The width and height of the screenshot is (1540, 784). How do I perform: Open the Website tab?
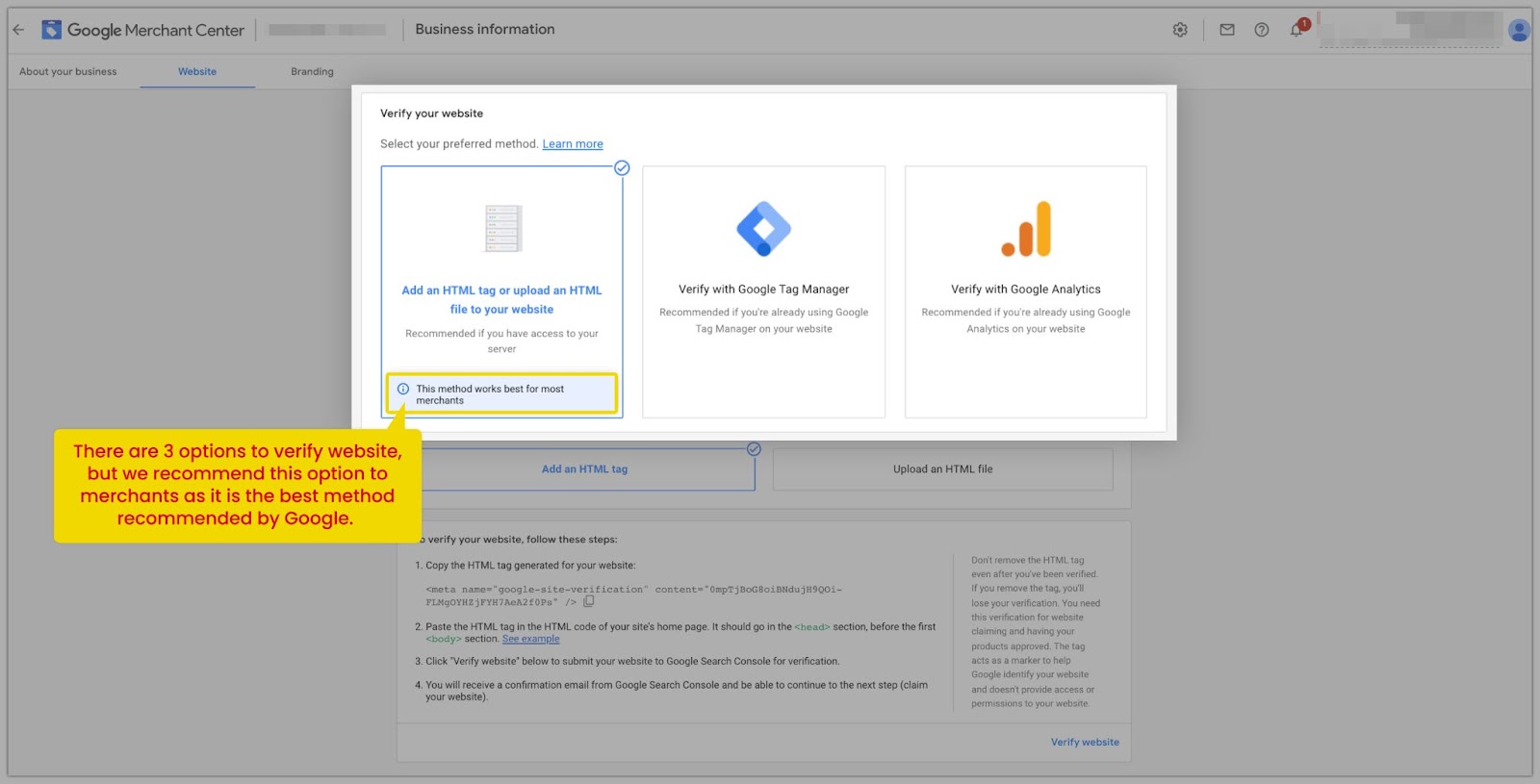tap(197, 71)
